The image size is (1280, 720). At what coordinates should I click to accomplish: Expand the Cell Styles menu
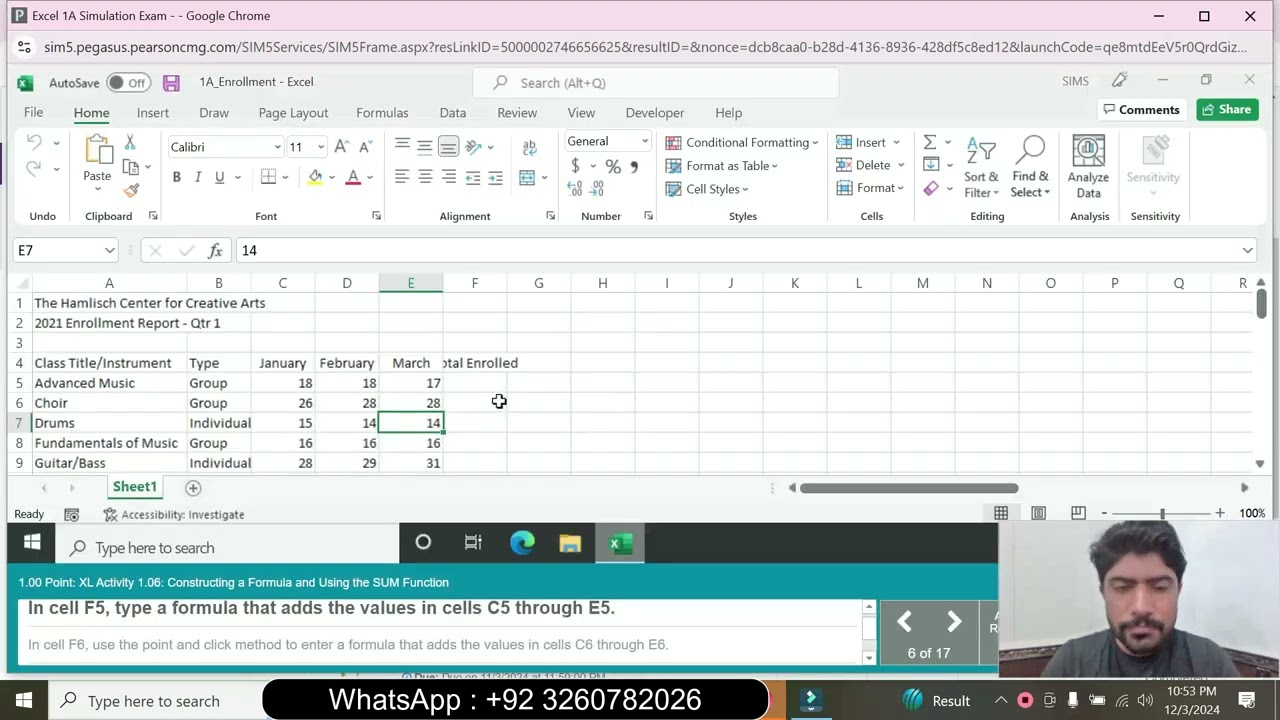(x=707, y=189)
